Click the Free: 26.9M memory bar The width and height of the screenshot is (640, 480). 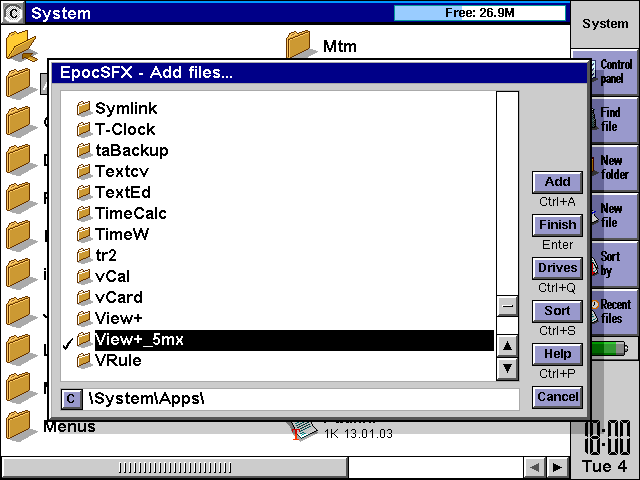480,13
